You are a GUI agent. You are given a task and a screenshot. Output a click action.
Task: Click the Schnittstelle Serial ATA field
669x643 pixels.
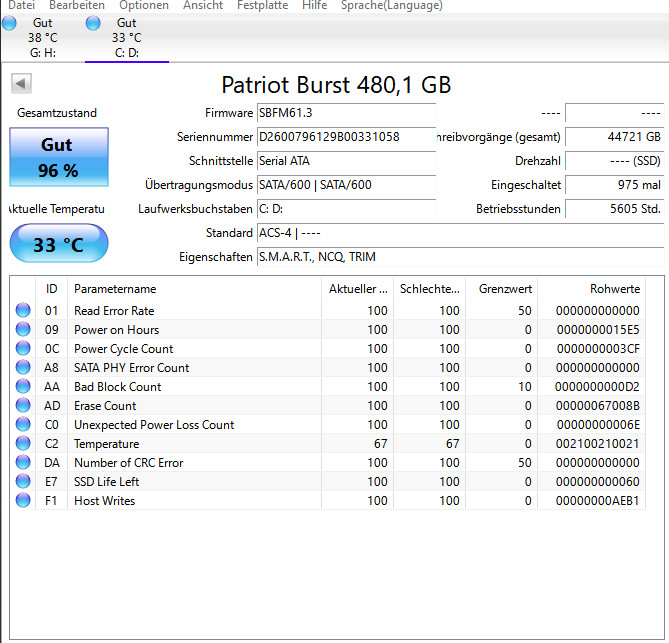tap(346, 161)
